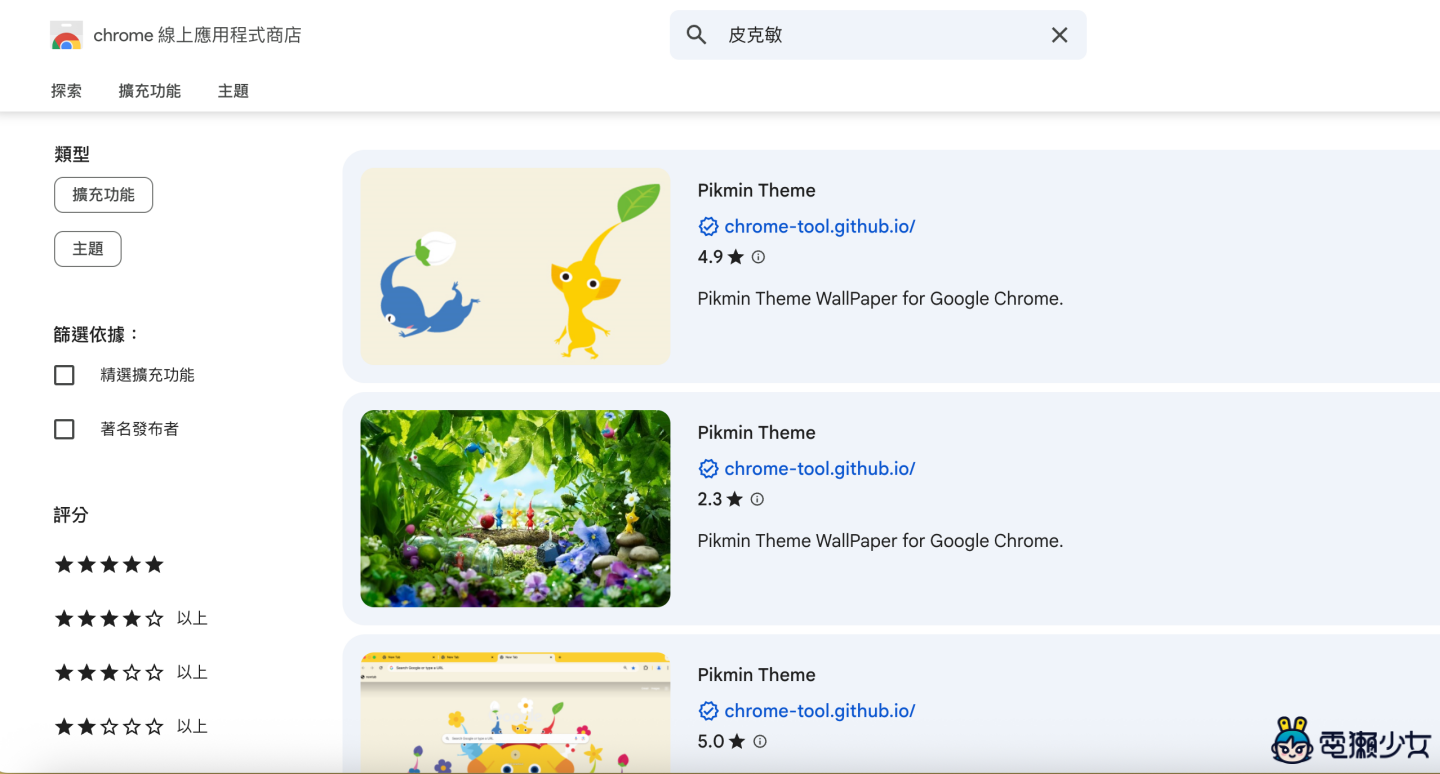Filter type by 主題 button
This screenshot has width=1440, height=774.
tap(88, 249)
